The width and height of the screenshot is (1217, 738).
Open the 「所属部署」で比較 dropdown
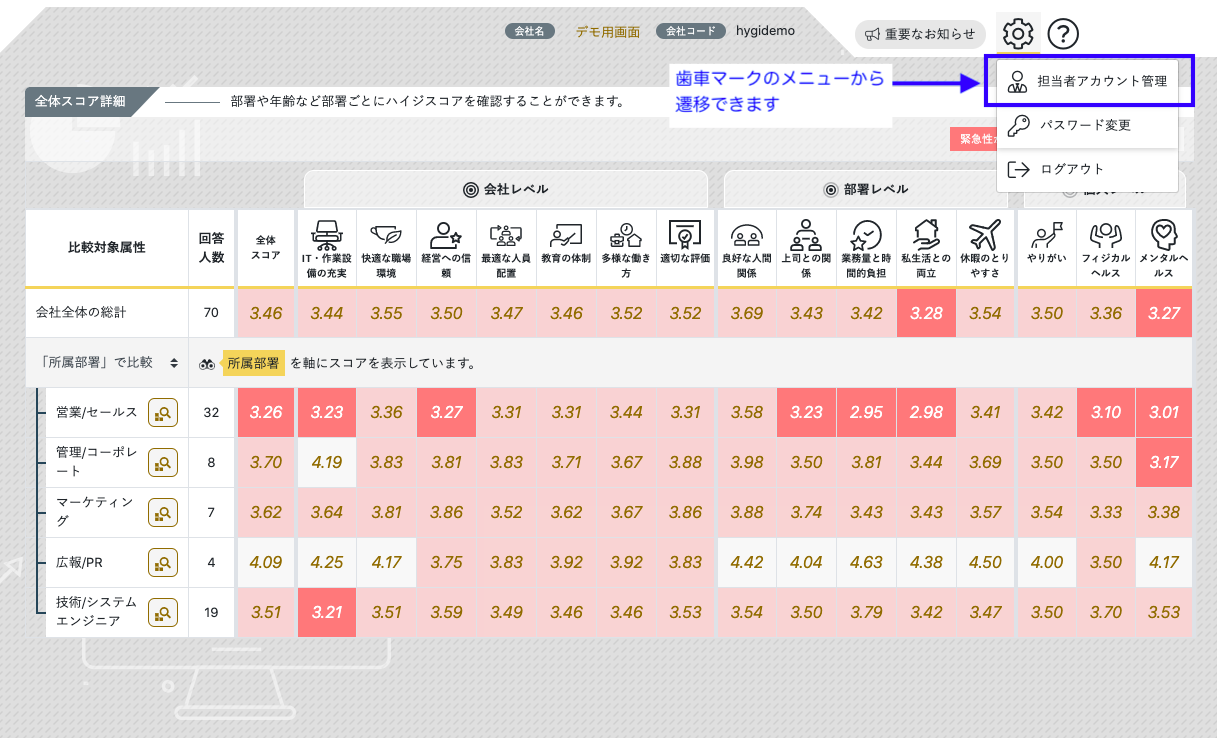tap(106, 363)
